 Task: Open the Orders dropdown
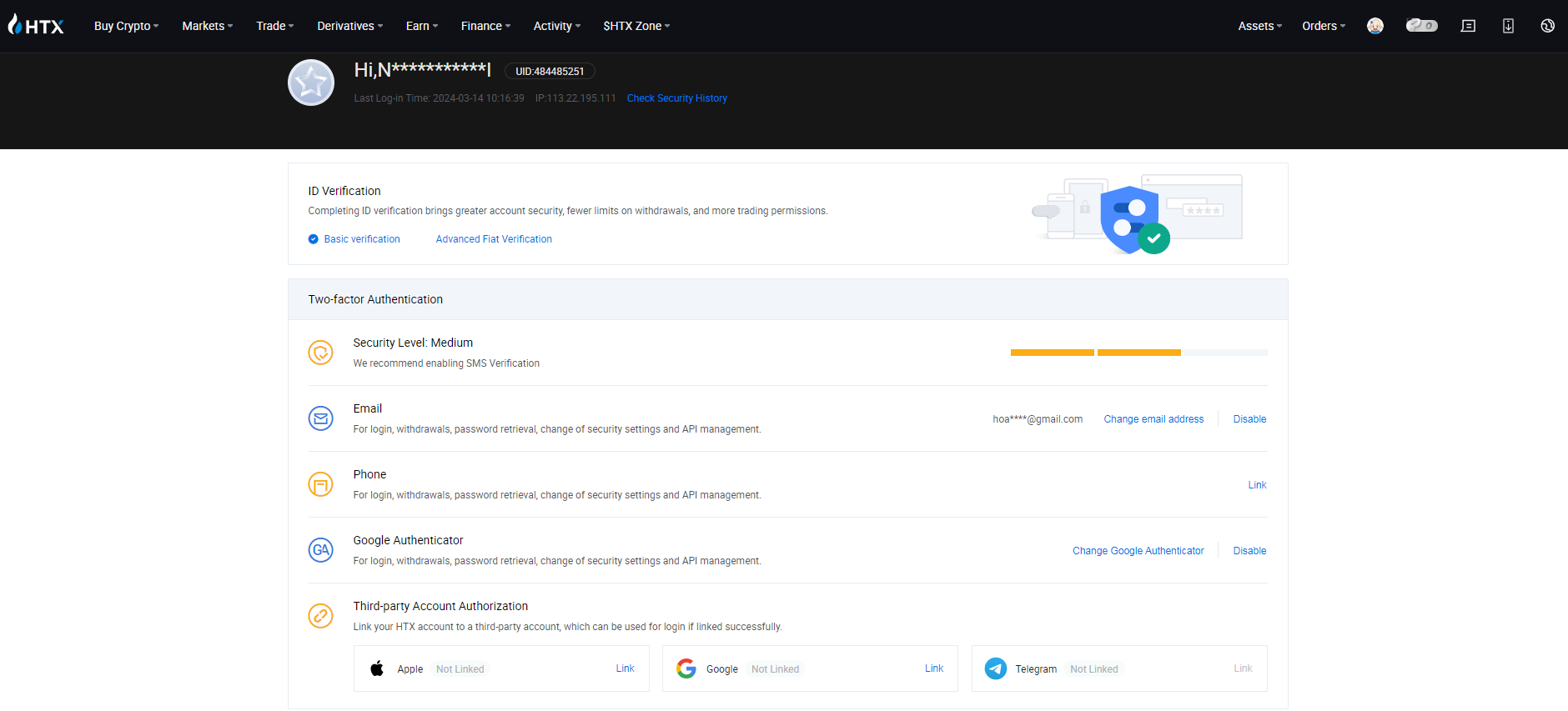1324,26
